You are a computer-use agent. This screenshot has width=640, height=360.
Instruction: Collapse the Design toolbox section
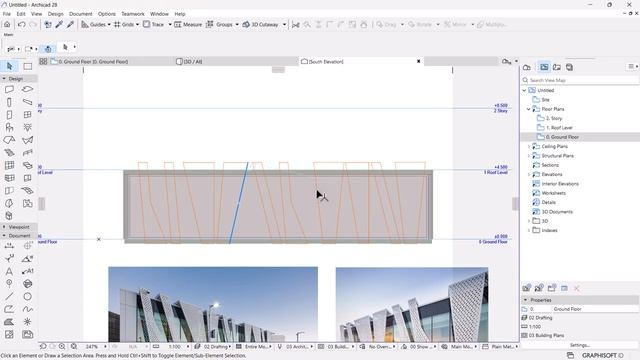pyautogui.click(x=4, y=78)
